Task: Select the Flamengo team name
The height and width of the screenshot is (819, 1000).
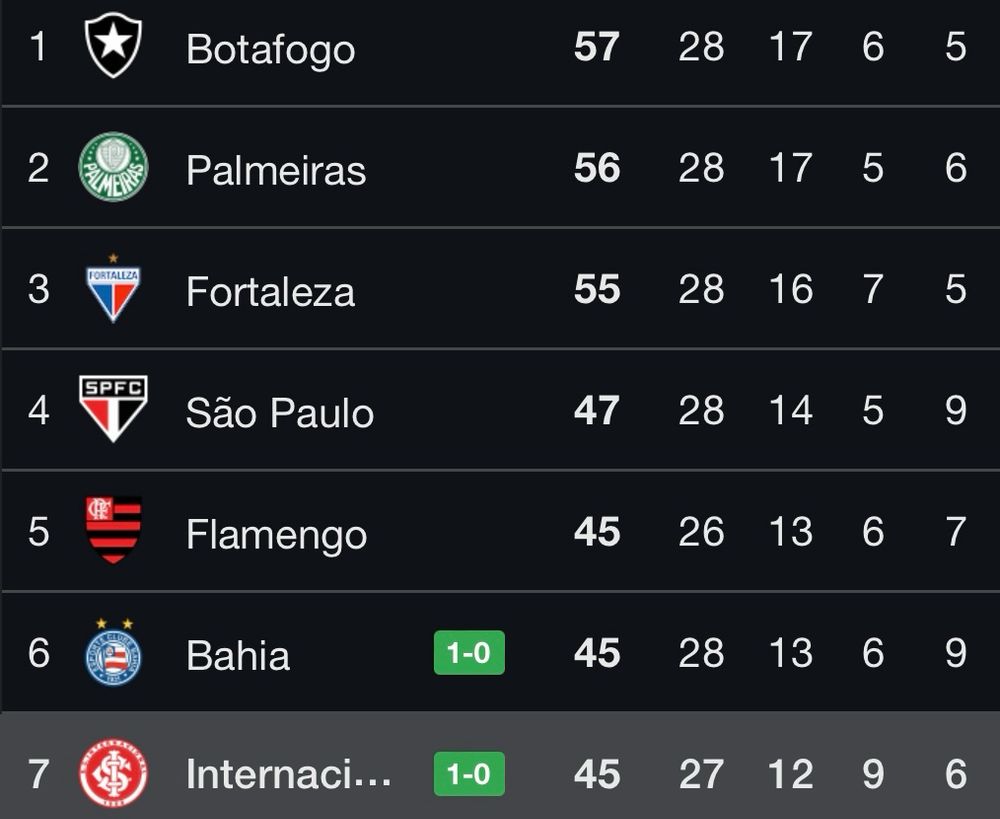Action: [x=277, y=535]
